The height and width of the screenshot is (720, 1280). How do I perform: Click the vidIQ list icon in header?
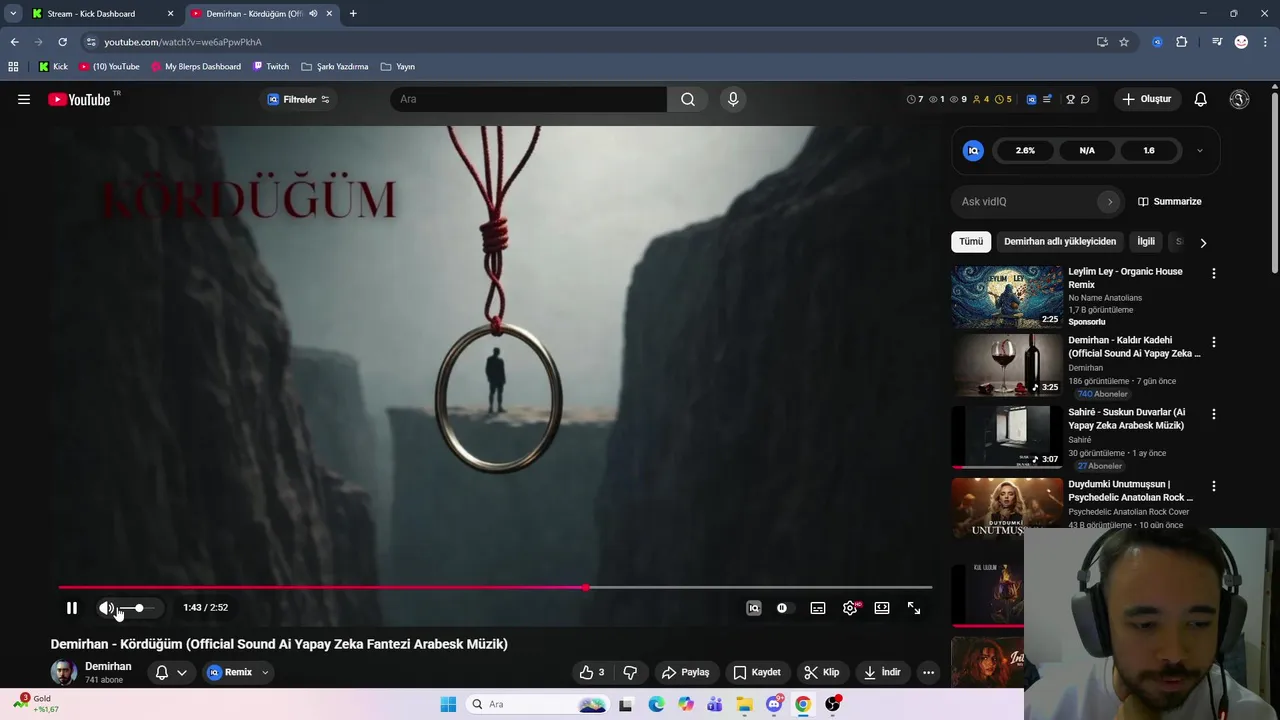point(1047,99)
